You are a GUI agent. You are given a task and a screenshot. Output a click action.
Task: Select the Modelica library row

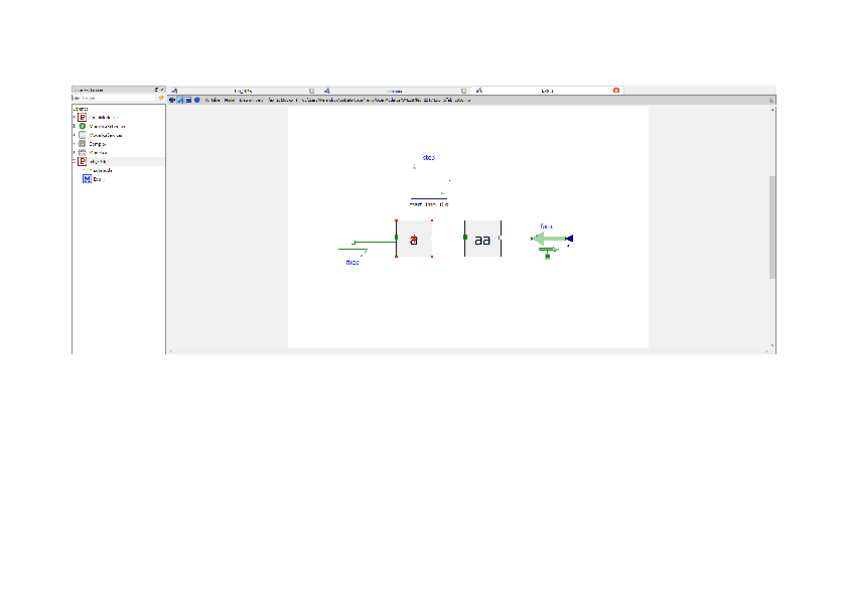click(118, 152)
